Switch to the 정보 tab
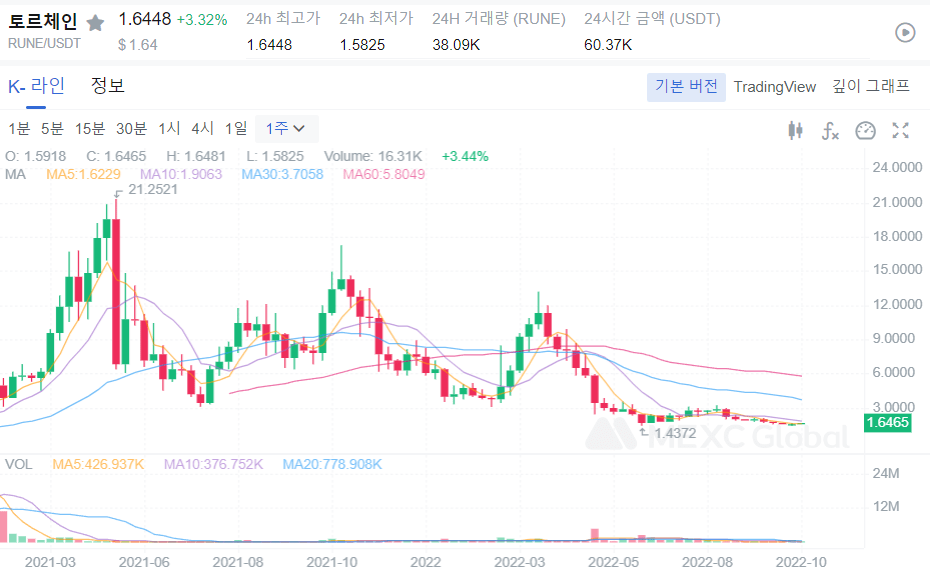Image resolution: width=930 pixels, height=577 pixels. [107, 85]
